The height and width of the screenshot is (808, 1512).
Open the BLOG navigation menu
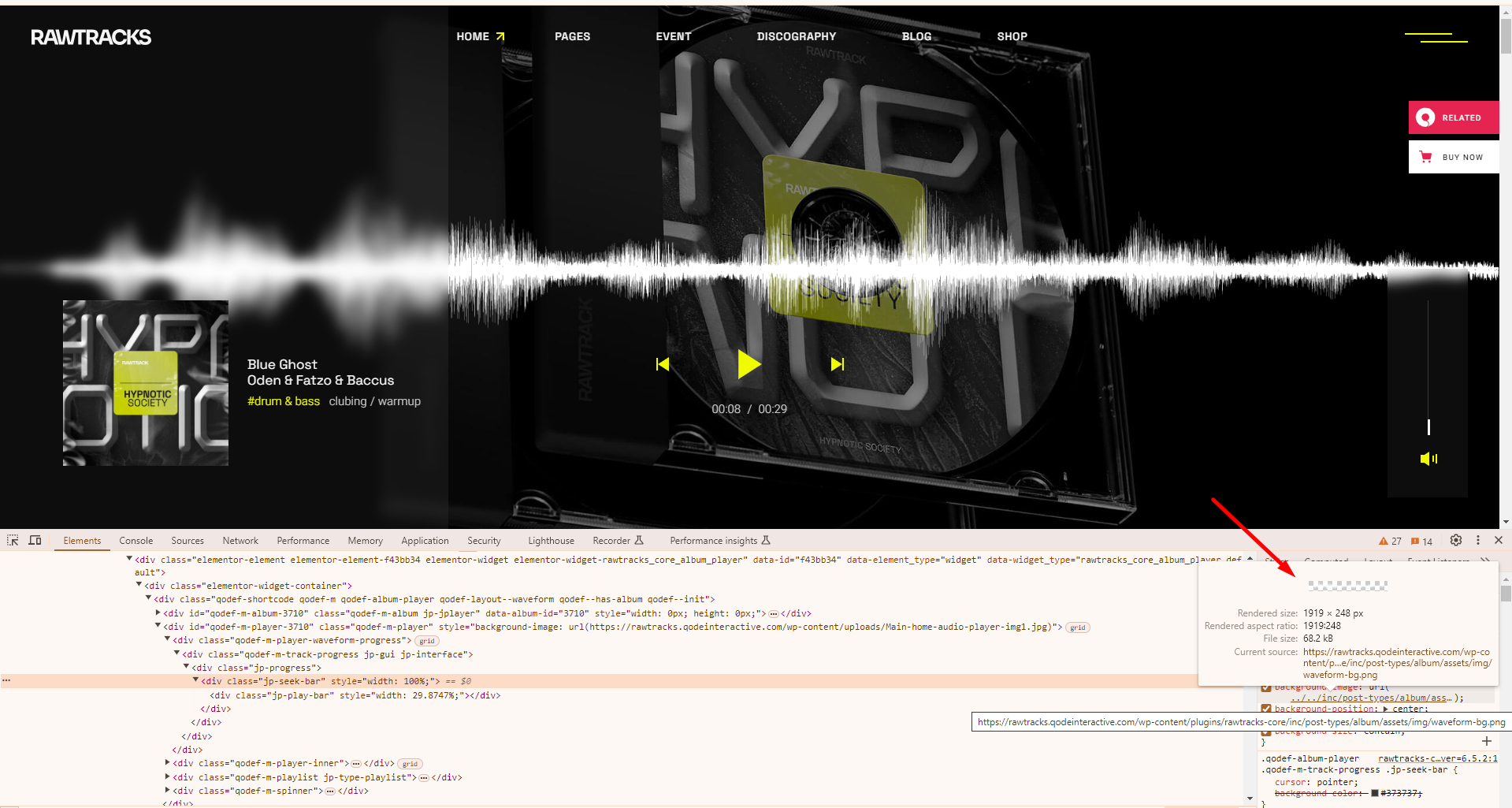click(916, 36)
